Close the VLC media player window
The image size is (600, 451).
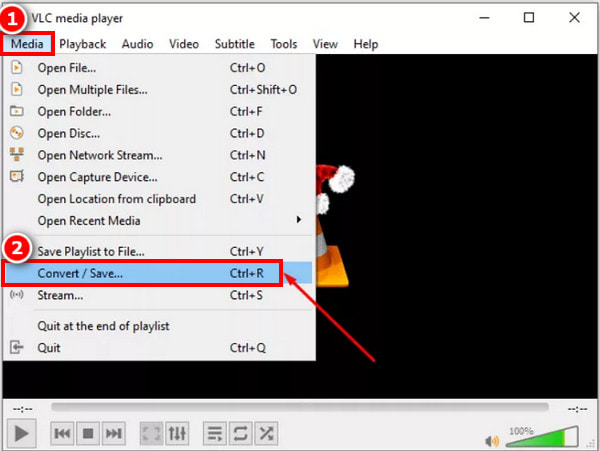click(x=574, y=18)
